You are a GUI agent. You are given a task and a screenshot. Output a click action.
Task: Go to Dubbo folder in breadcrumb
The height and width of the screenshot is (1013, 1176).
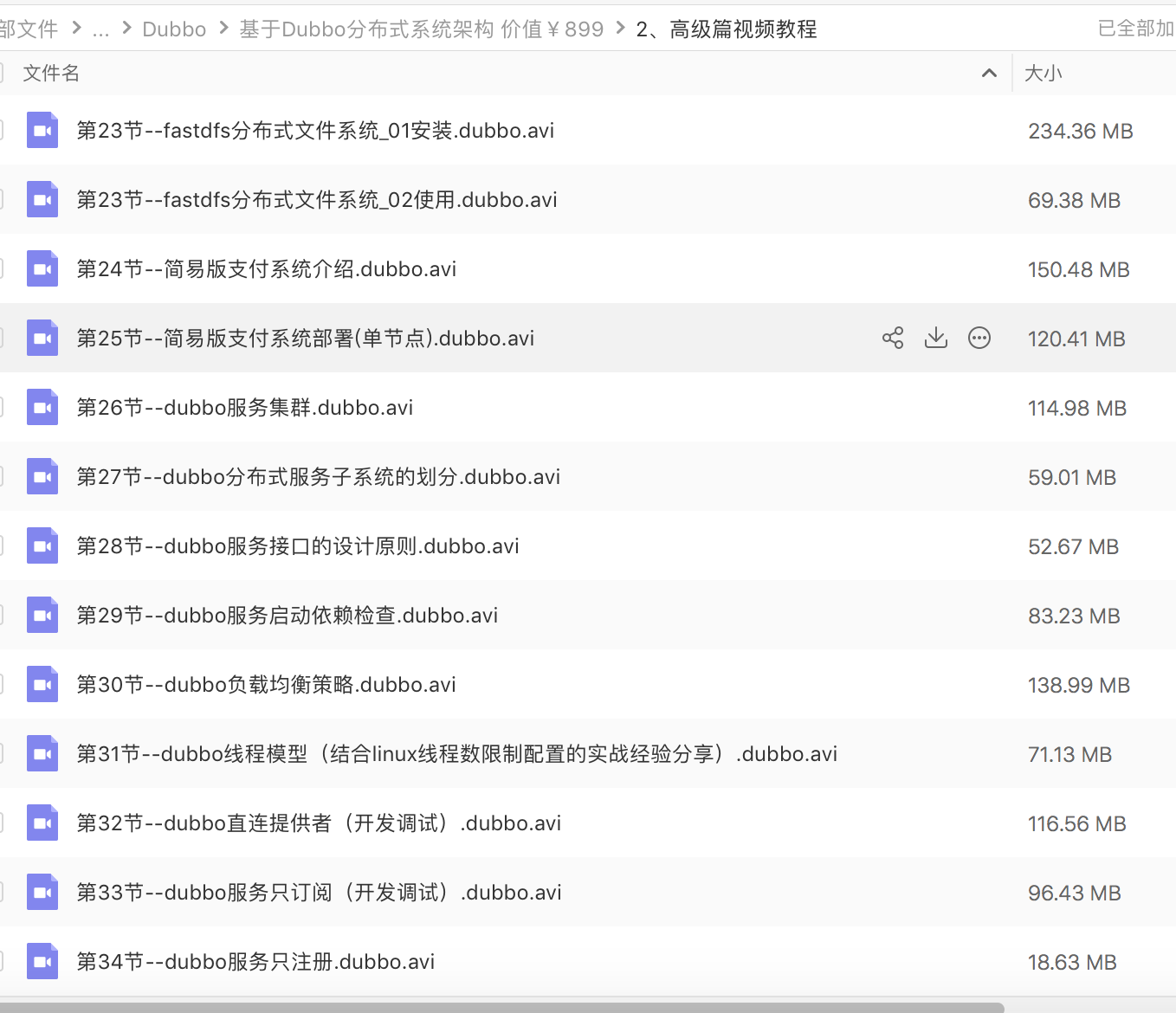174,29
